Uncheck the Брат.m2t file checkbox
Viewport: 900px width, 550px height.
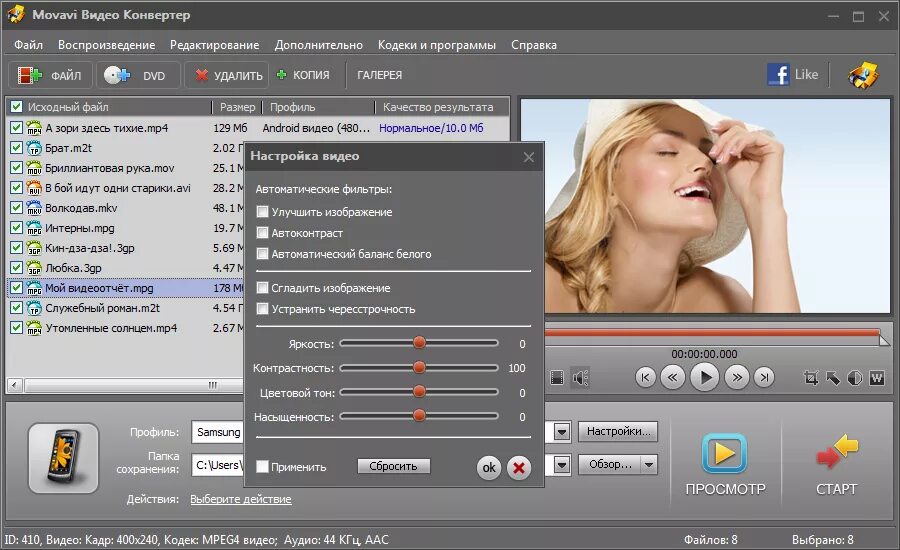click(17, 148)
